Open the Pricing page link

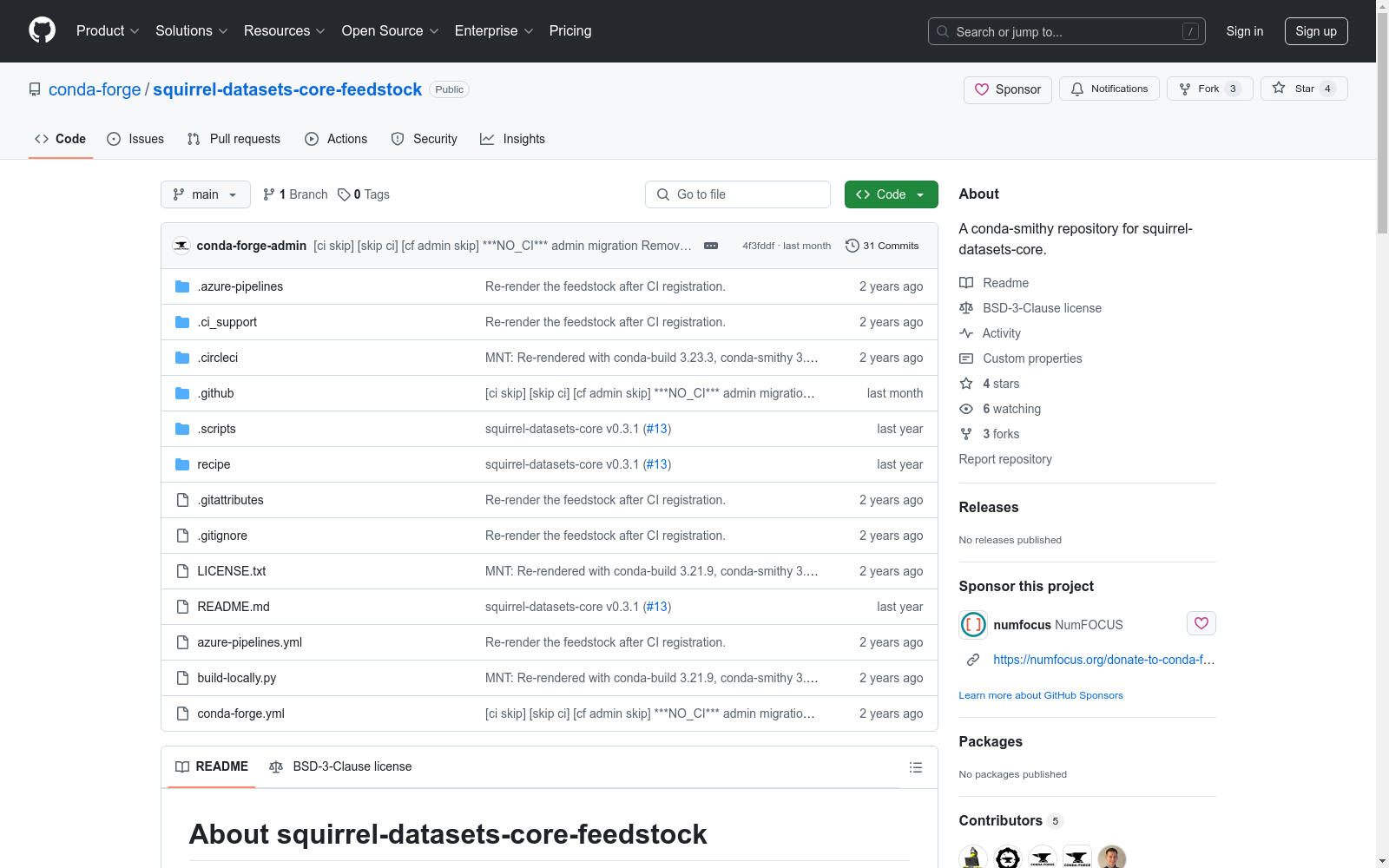pos(570,30)
